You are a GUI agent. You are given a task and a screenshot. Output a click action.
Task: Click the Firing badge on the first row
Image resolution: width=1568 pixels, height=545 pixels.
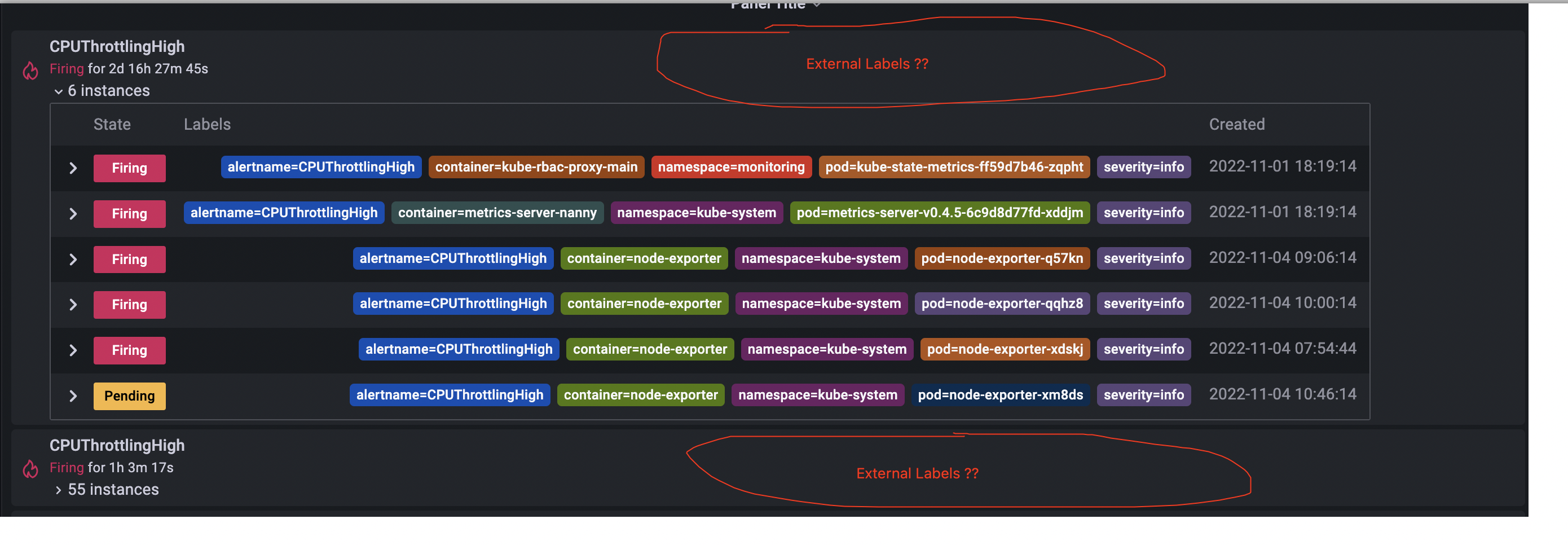click(x=129, y=168)
